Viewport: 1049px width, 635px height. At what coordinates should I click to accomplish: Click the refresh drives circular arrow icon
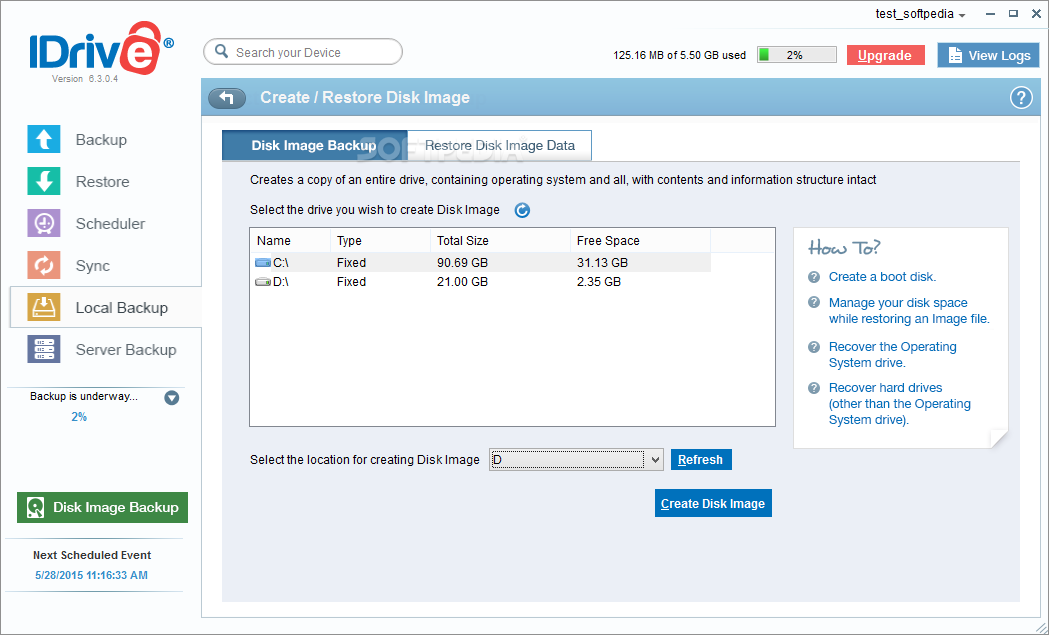click(x=522, y=210)
